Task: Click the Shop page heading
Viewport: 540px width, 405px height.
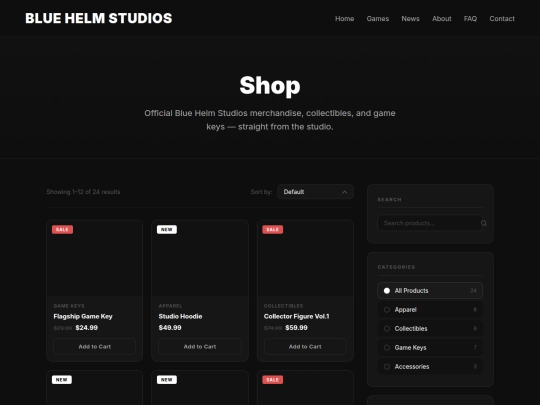Action: click(270, 85)
